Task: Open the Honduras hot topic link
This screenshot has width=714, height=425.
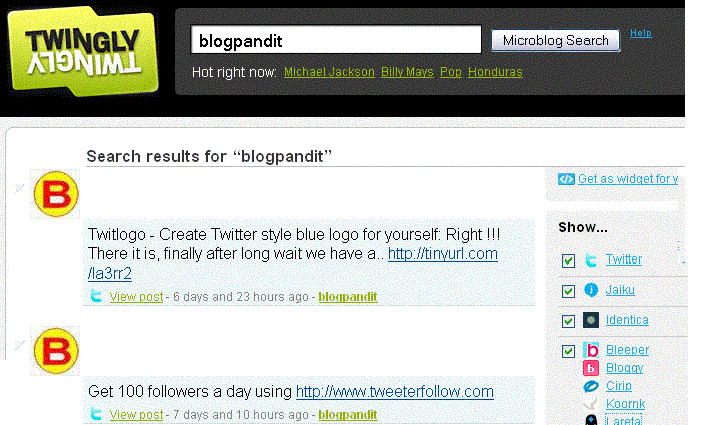Action: pyautogui.click(x=495, y=72)
